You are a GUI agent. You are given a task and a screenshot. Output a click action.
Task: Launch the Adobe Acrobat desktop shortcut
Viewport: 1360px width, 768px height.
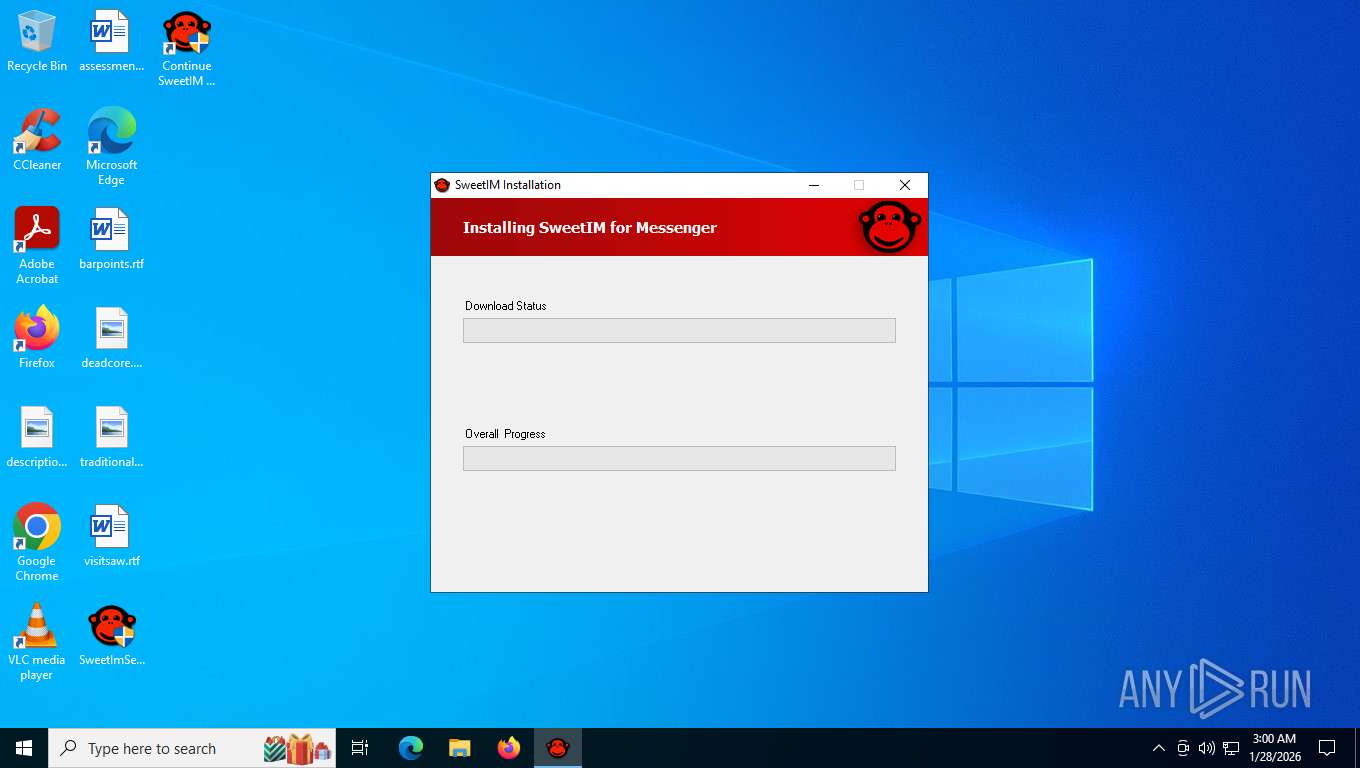click(x=37, y=246)
